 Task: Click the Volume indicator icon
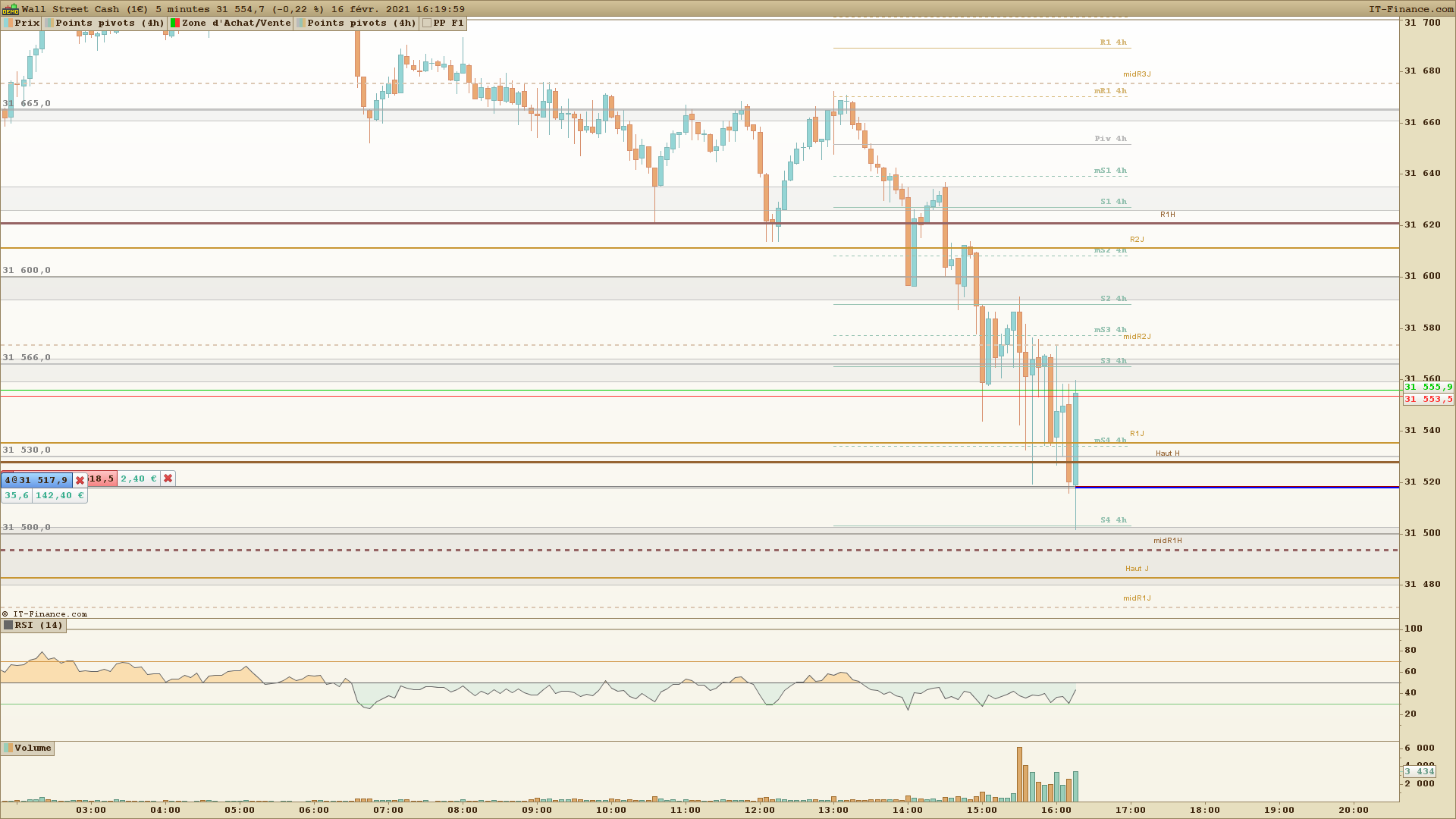click(8, 748)
